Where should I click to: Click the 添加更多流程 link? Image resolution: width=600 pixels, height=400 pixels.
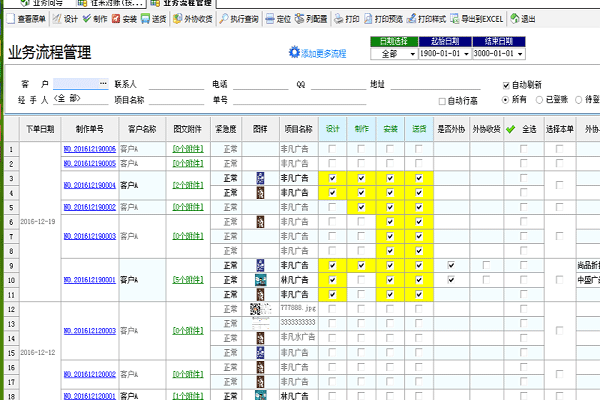tap(318, 53)
